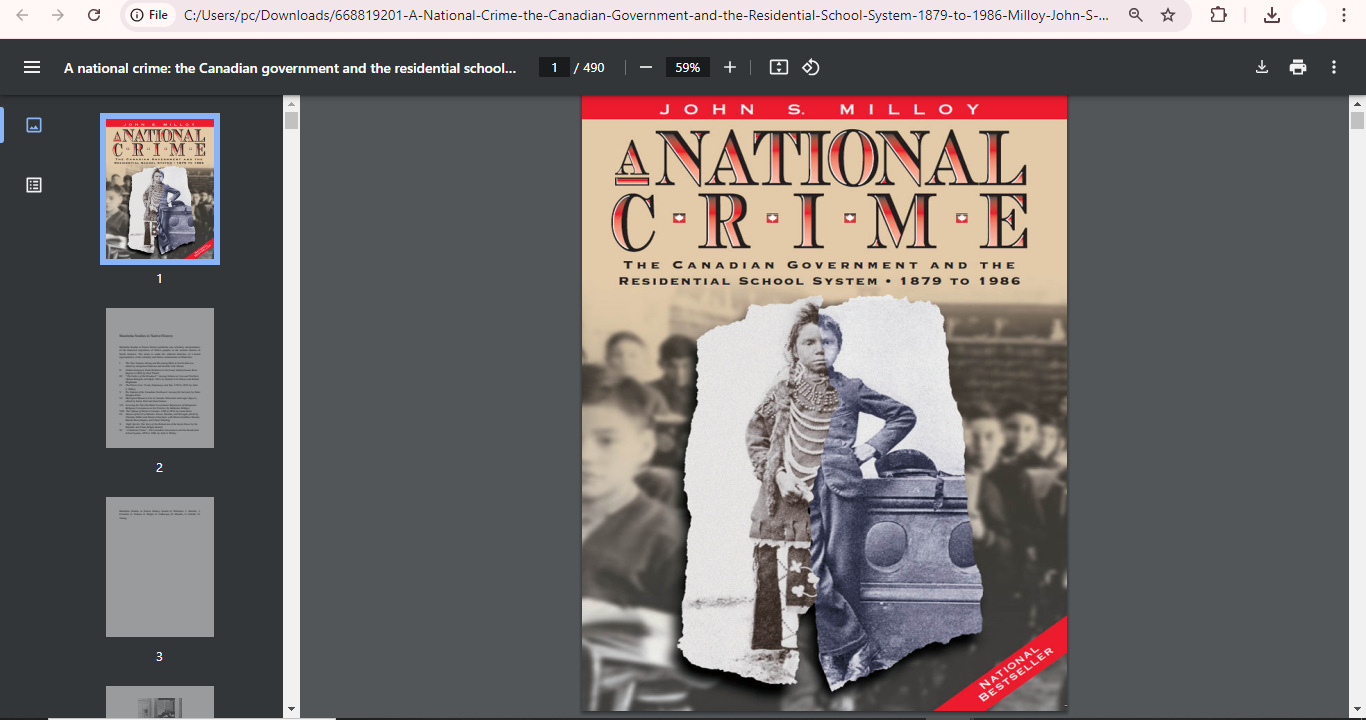Open the browser downloads icon
The height and width of the screenshot is (720, 1366).
pos(1272,15)
